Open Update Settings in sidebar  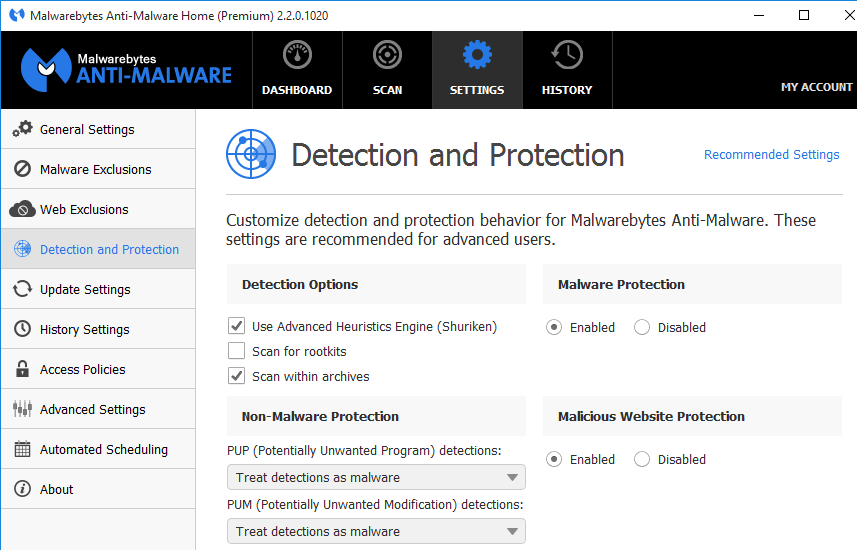click(x=98, y=289)
